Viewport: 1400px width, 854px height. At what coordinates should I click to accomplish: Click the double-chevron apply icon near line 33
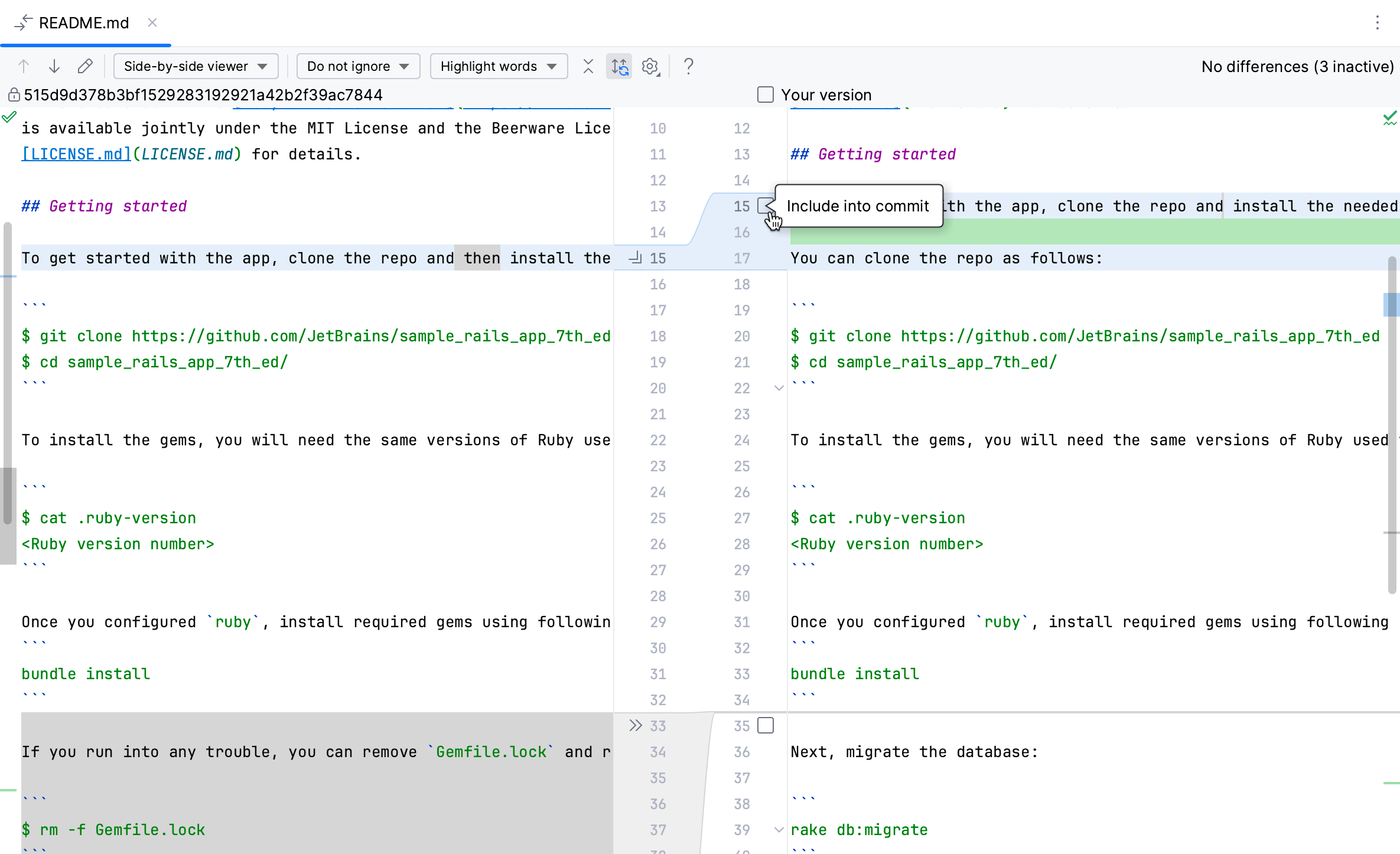point(635,725)
